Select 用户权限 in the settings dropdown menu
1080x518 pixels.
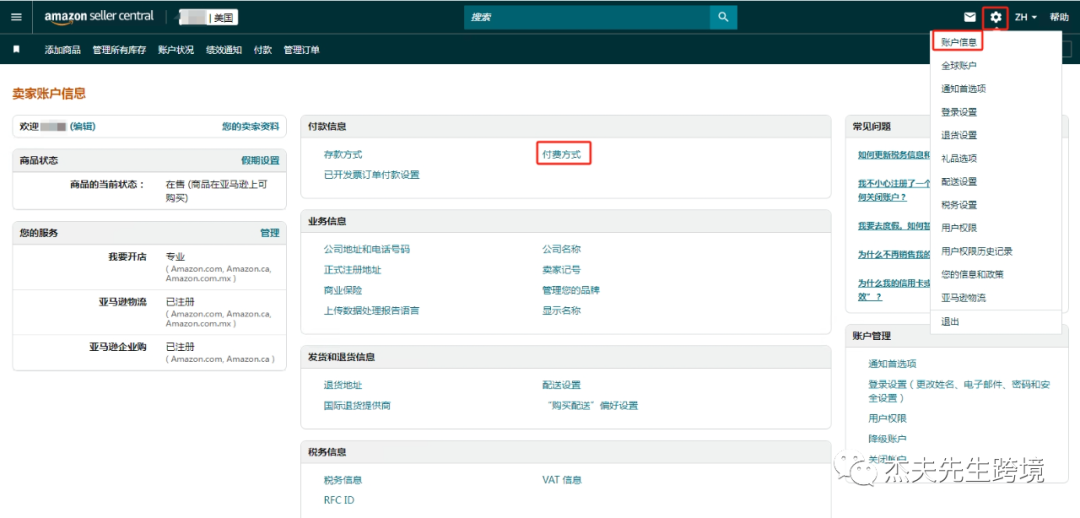[x=959, y=228]
